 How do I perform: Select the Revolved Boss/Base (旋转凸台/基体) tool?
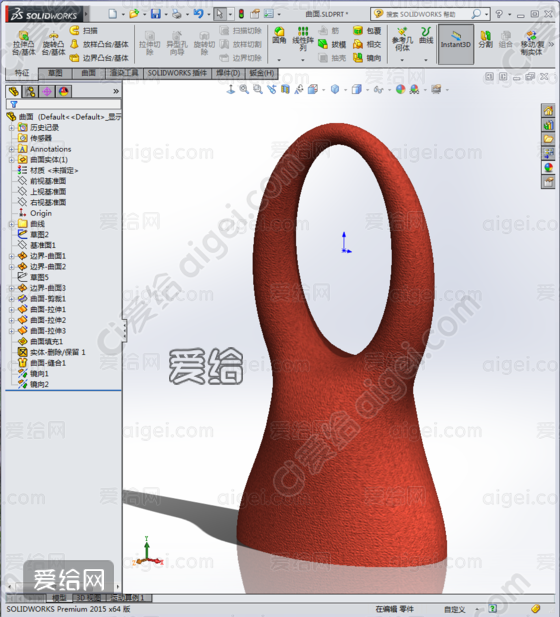[x=53, y=43]
